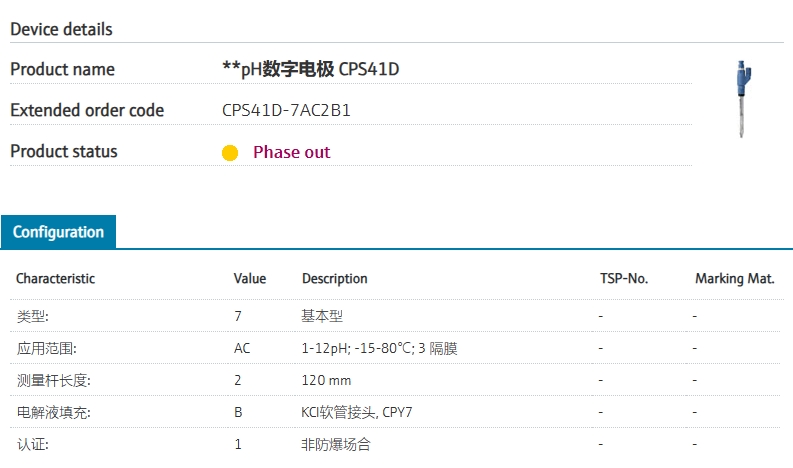Click the yellow Phase out status dot
Viewport: 793px width, 468px height.
(230, 152)
